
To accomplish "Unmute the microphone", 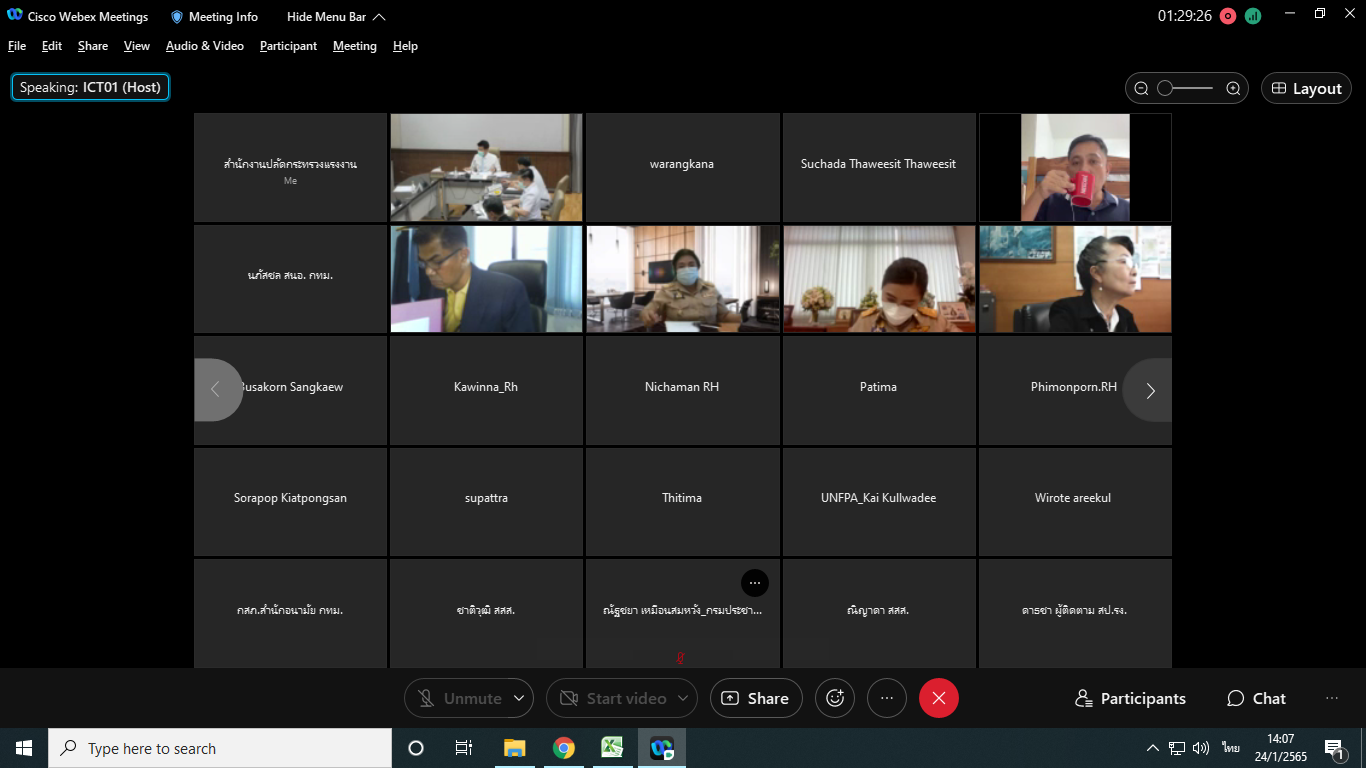I will pyautogui.click(x=460, y=698).
